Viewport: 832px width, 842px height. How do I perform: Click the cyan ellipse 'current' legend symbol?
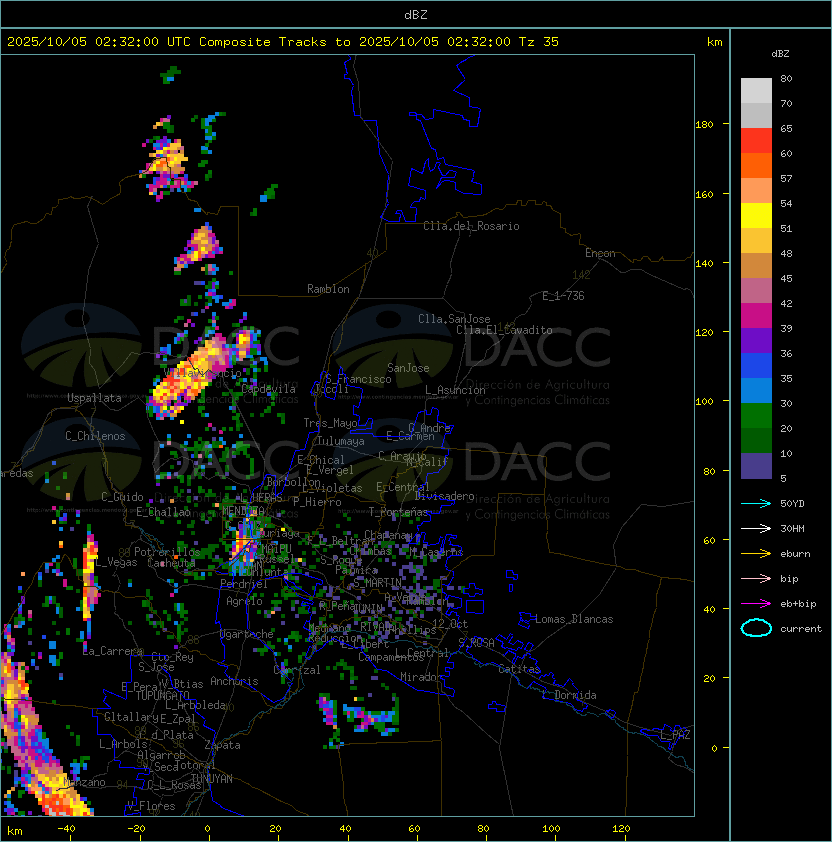coord(756,628)
